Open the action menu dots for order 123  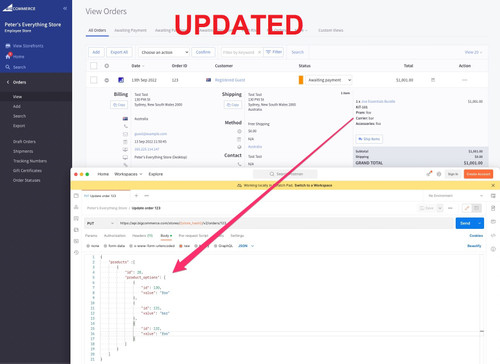click(465, 80)
